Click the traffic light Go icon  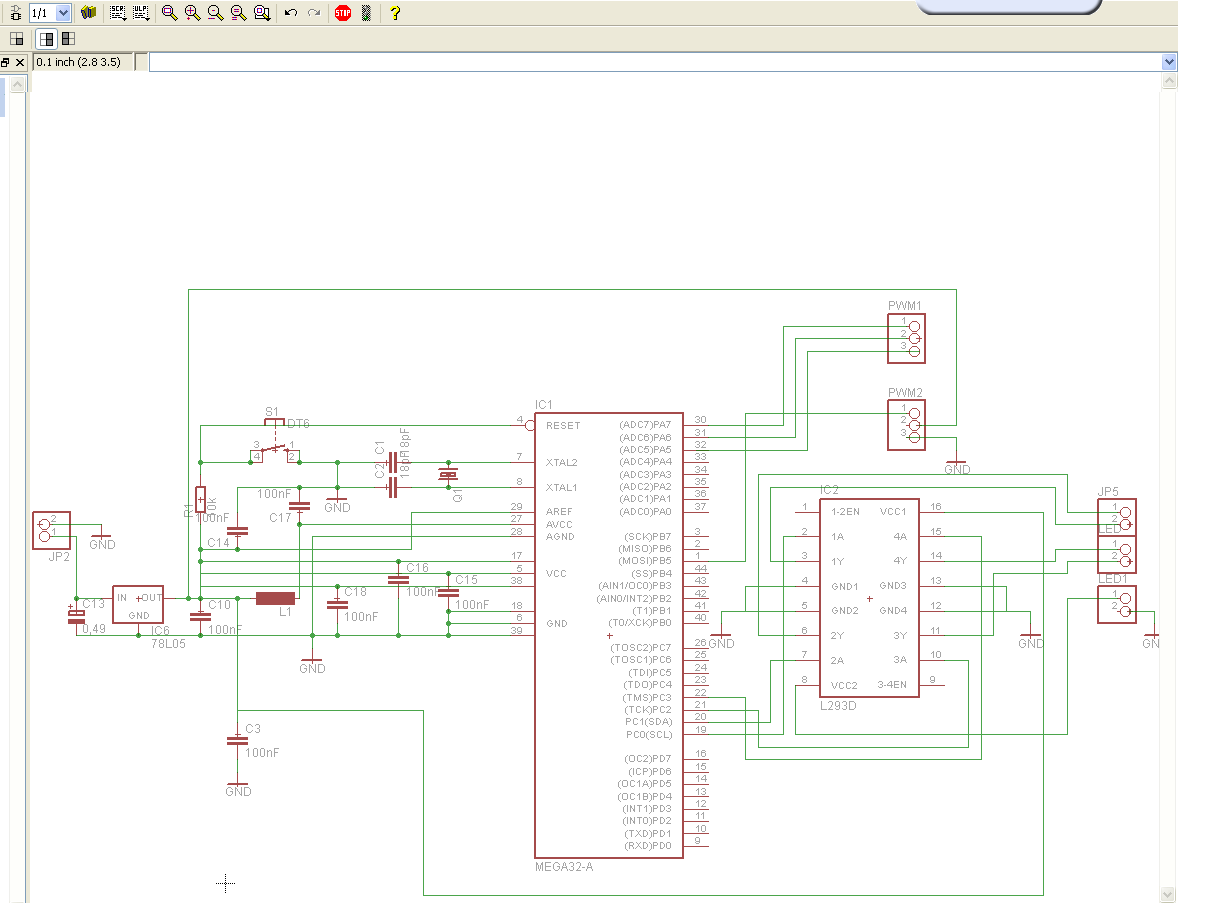366,13
